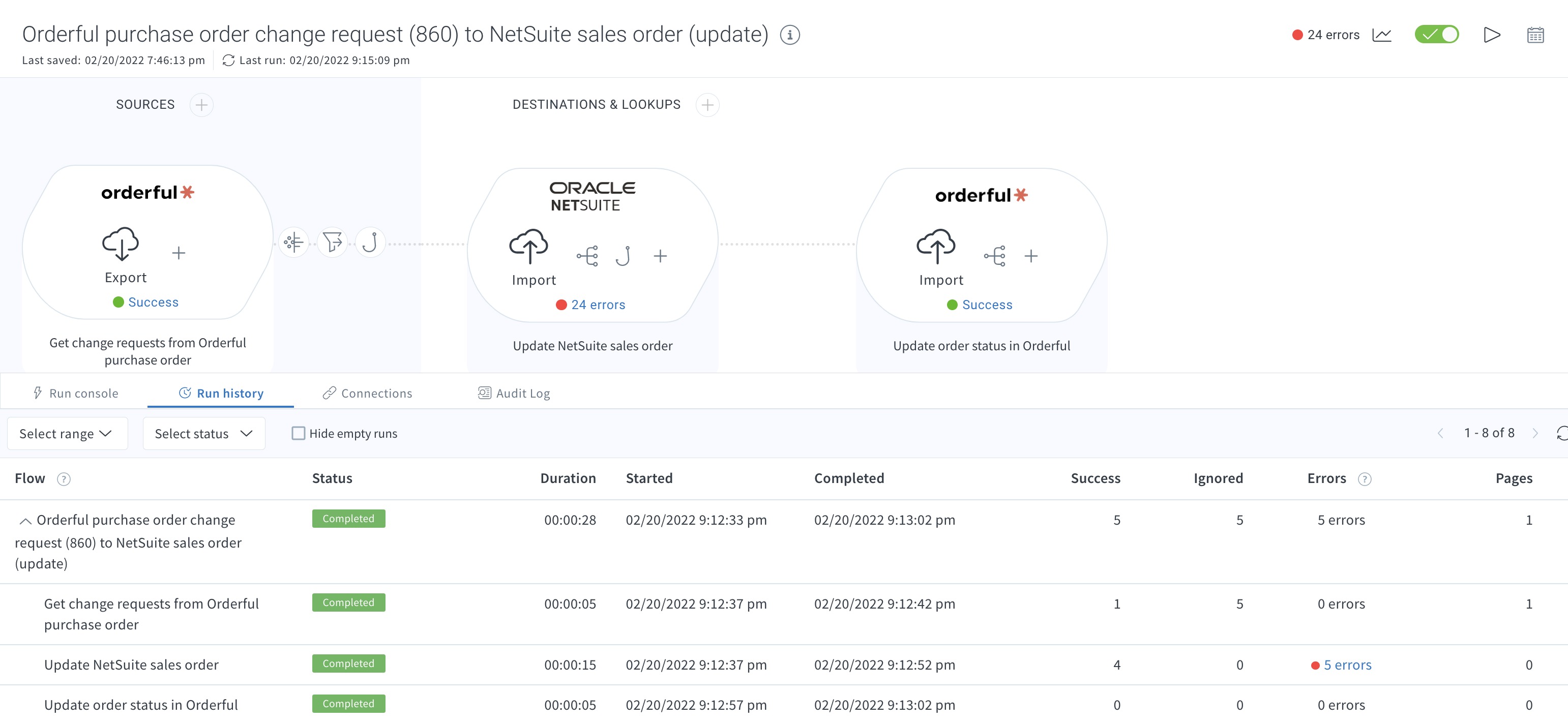This screenshot has width=1568, height=724.
Task: Go to previous page of run history
Action: pos(1440,433)
